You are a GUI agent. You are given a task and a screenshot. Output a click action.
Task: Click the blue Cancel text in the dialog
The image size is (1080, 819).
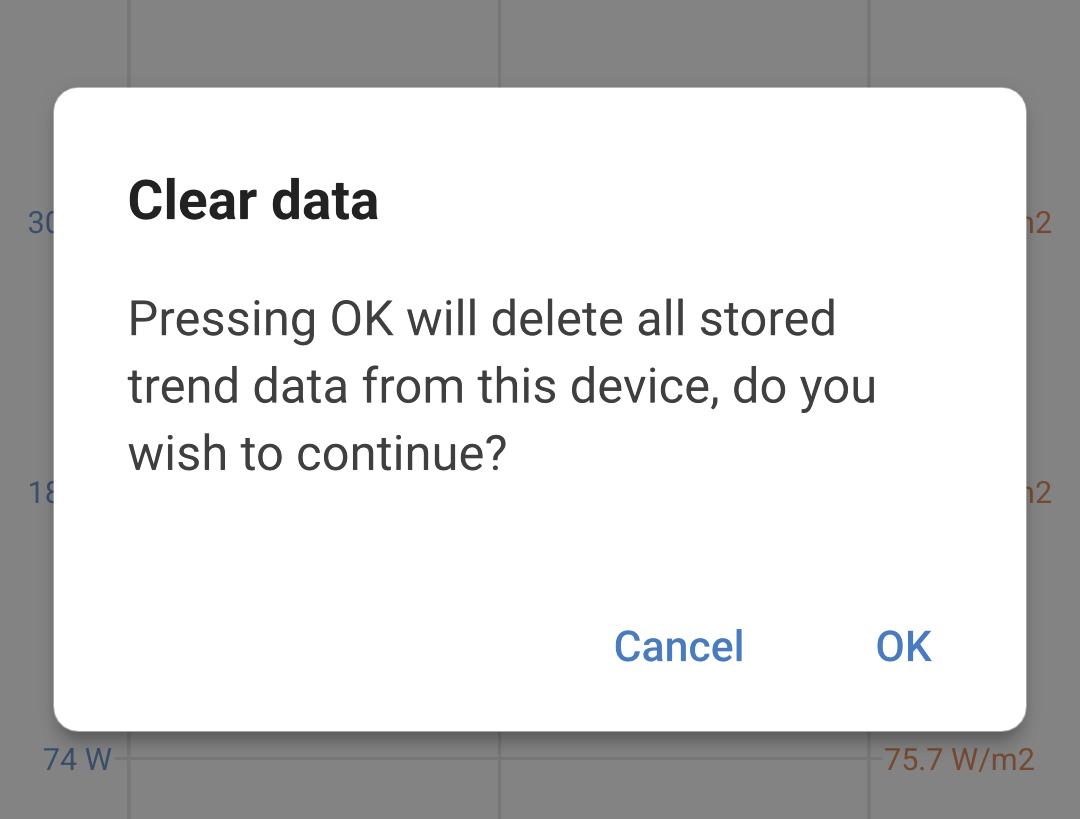678,646
